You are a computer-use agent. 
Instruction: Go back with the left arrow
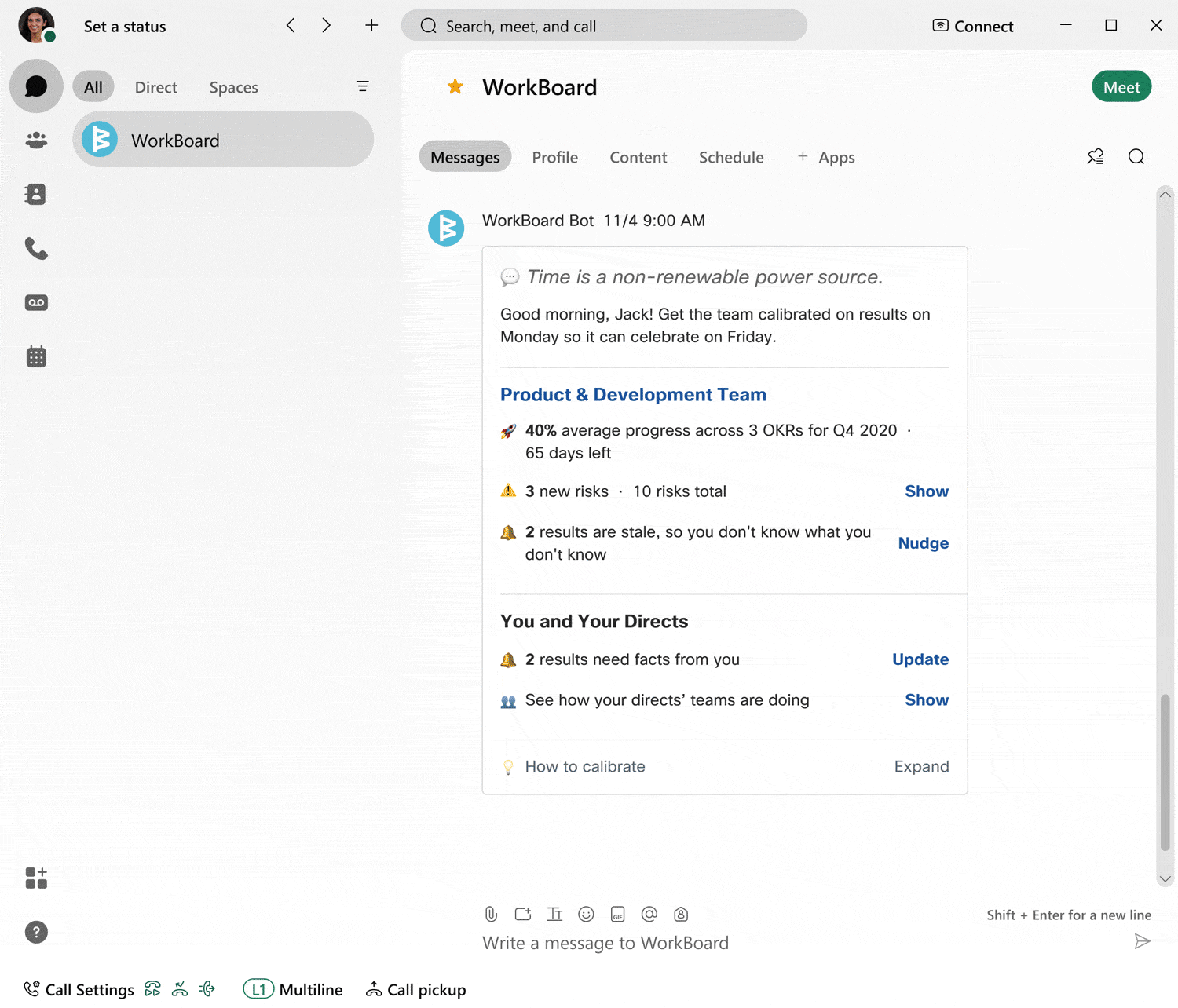pos(291,25)
